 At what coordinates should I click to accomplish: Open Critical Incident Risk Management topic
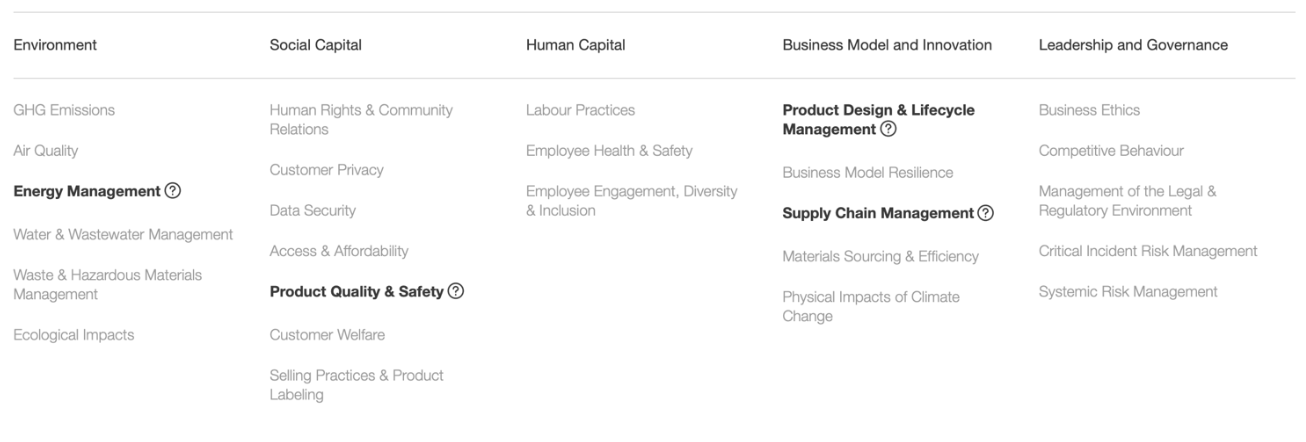click(1148, 250)
